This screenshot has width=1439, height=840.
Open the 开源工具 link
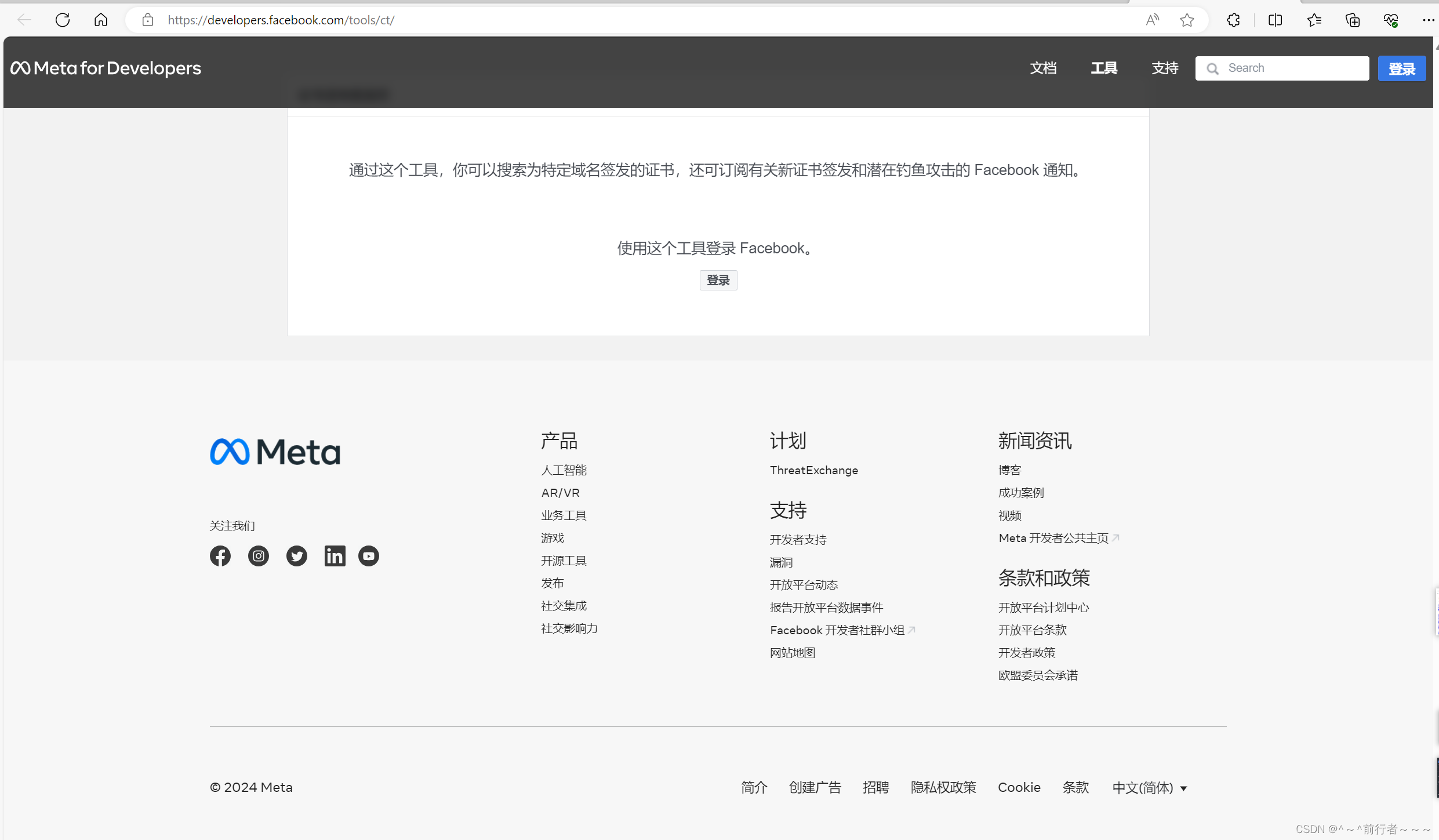(x=564, y=561)
